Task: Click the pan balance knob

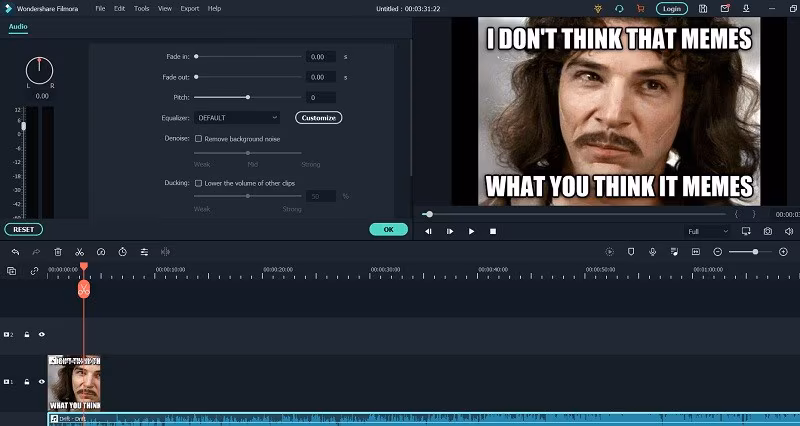Action: pos(39,70)
